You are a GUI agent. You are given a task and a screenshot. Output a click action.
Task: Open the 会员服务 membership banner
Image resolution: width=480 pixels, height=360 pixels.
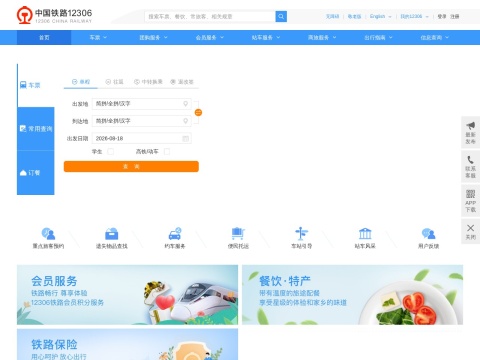(127, 295)
